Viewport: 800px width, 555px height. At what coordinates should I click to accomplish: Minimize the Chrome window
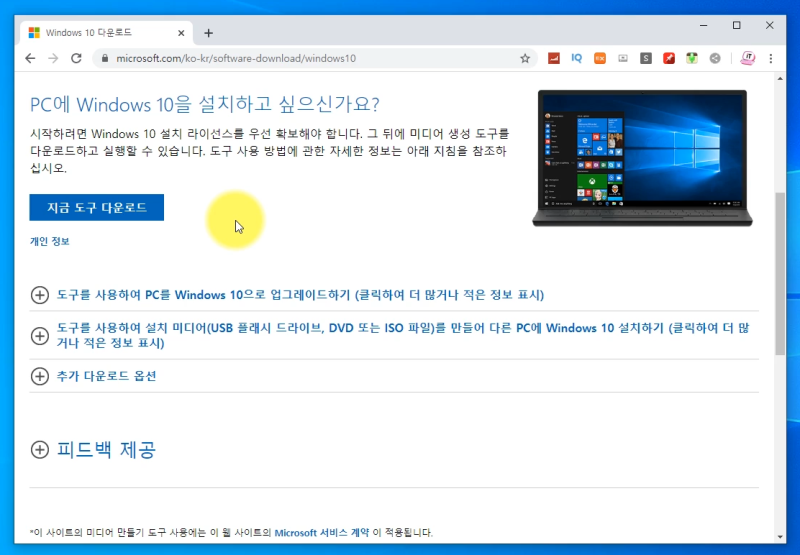click(703, 25)
